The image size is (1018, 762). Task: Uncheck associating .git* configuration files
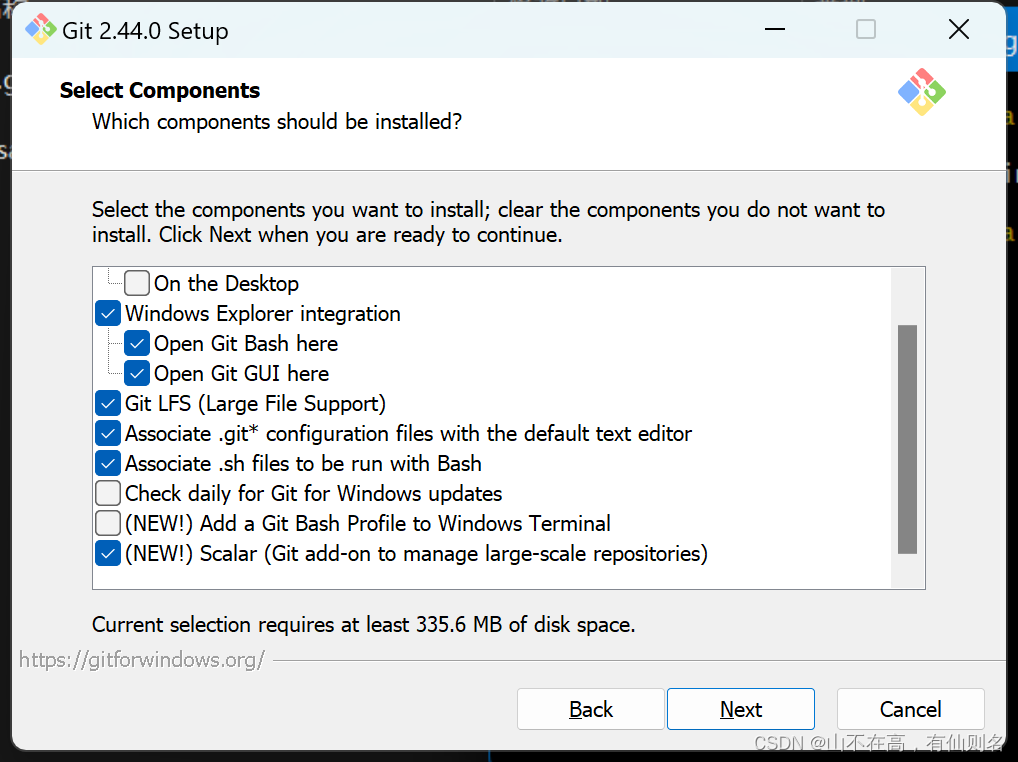(x=107, y=433)
